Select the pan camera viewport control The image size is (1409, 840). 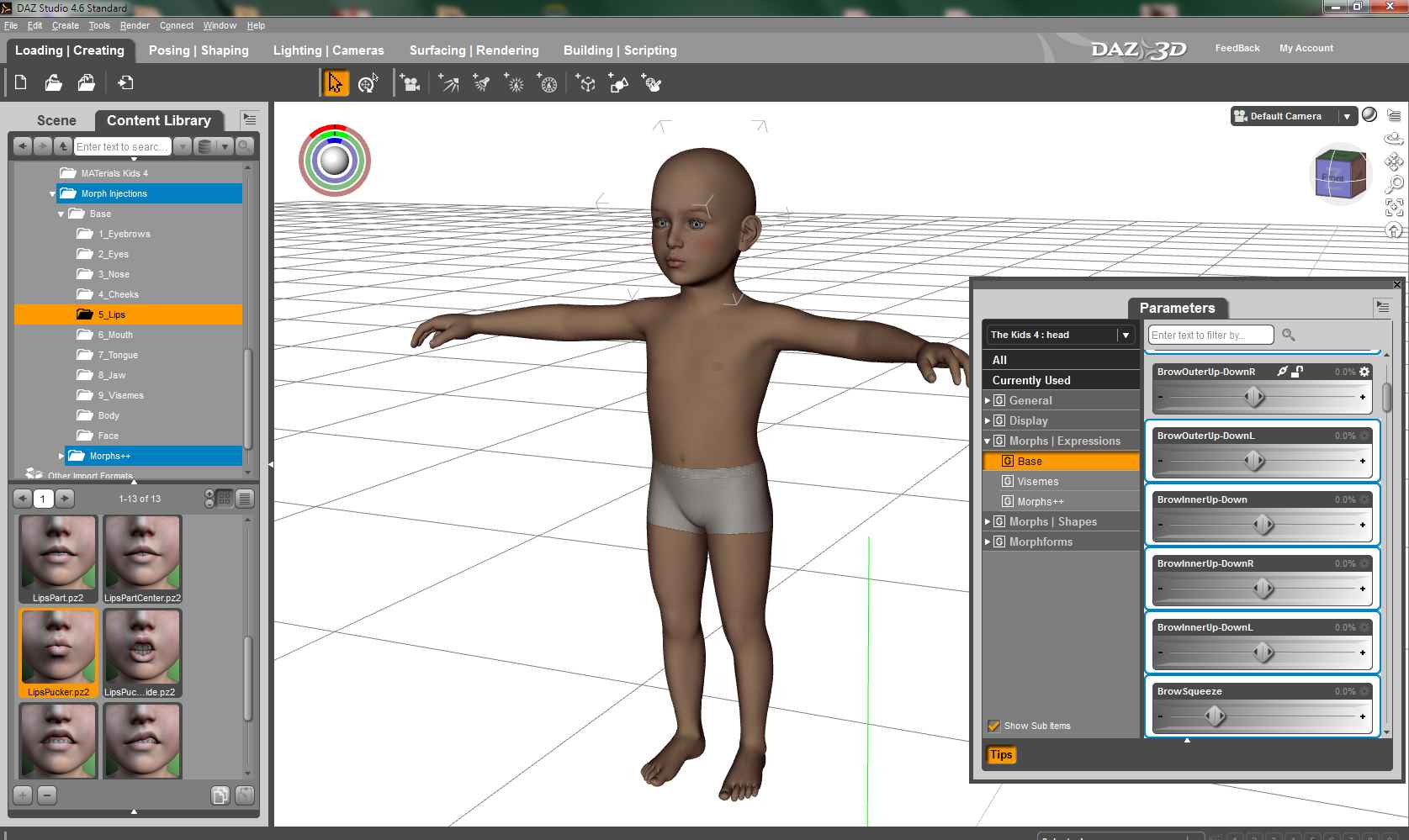[1394, 161]
